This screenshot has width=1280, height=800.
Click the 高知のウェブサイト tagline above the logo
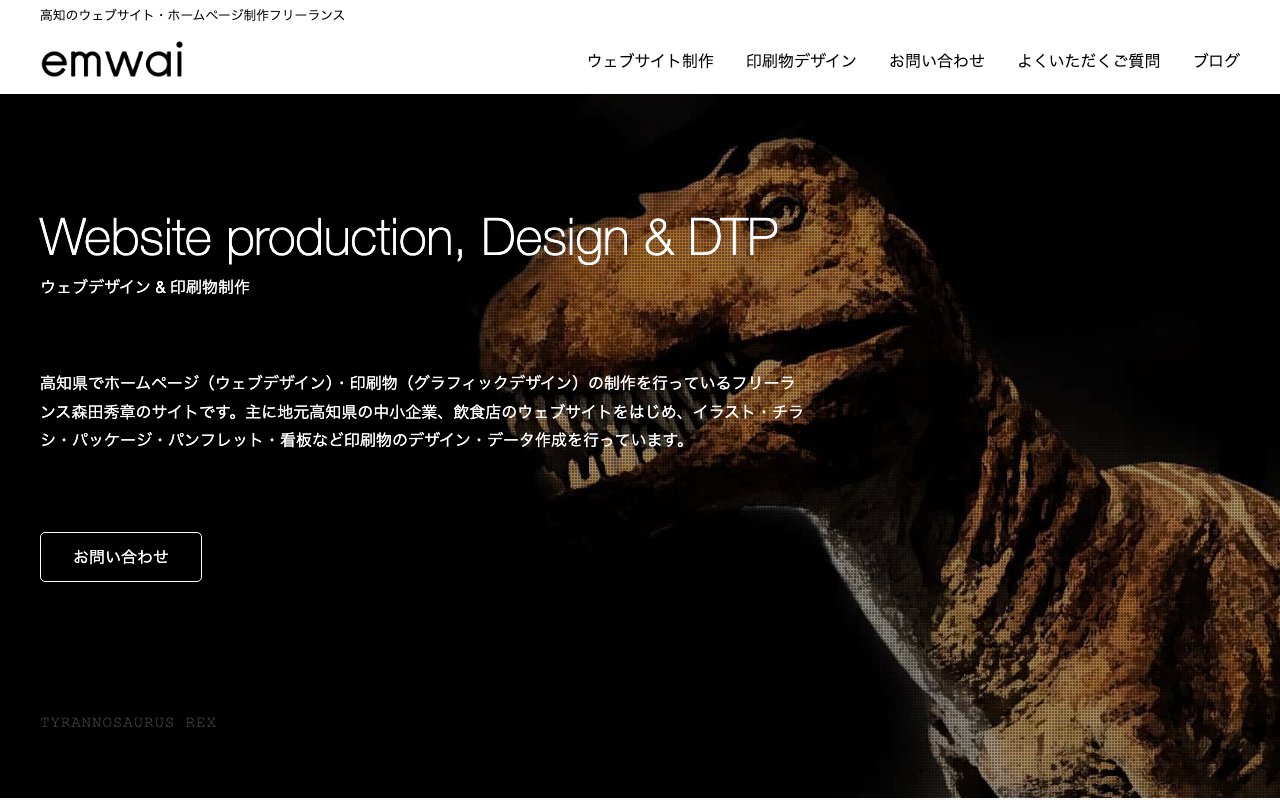click(x=193, y=15)
